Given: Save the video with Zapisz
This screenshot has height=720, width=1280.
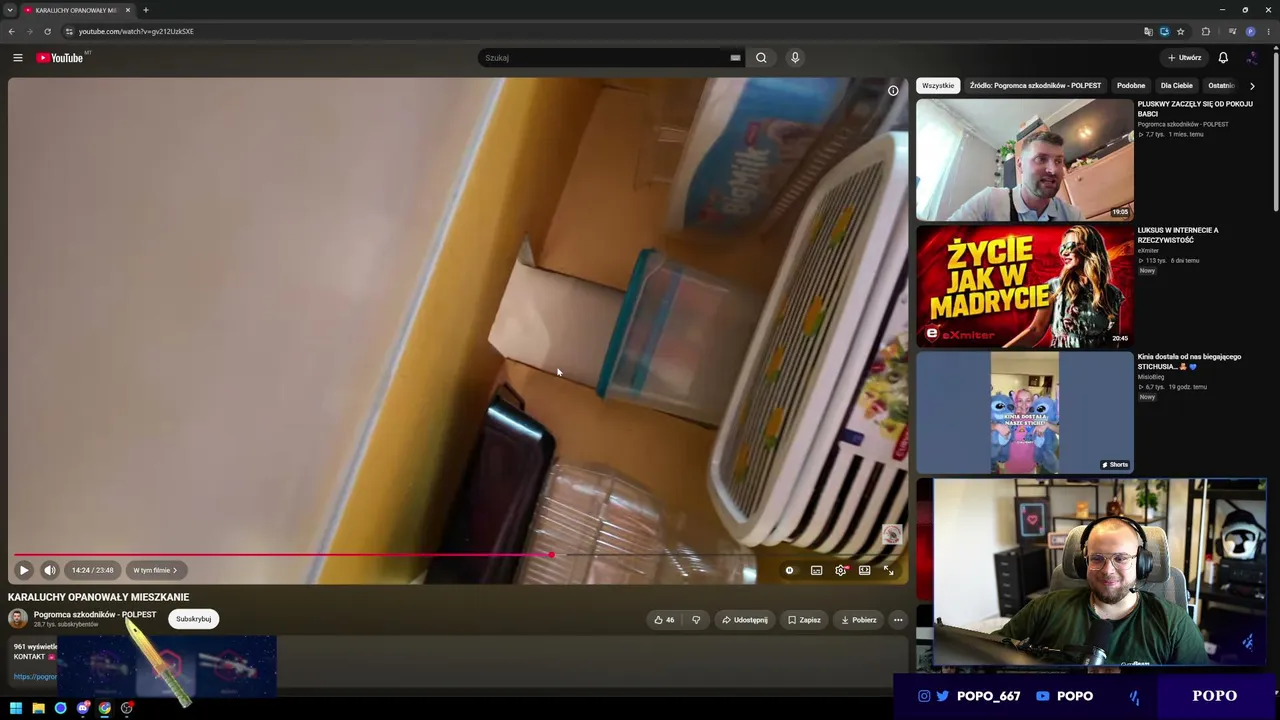Looking at the screenshot, I should click(804, 620).
